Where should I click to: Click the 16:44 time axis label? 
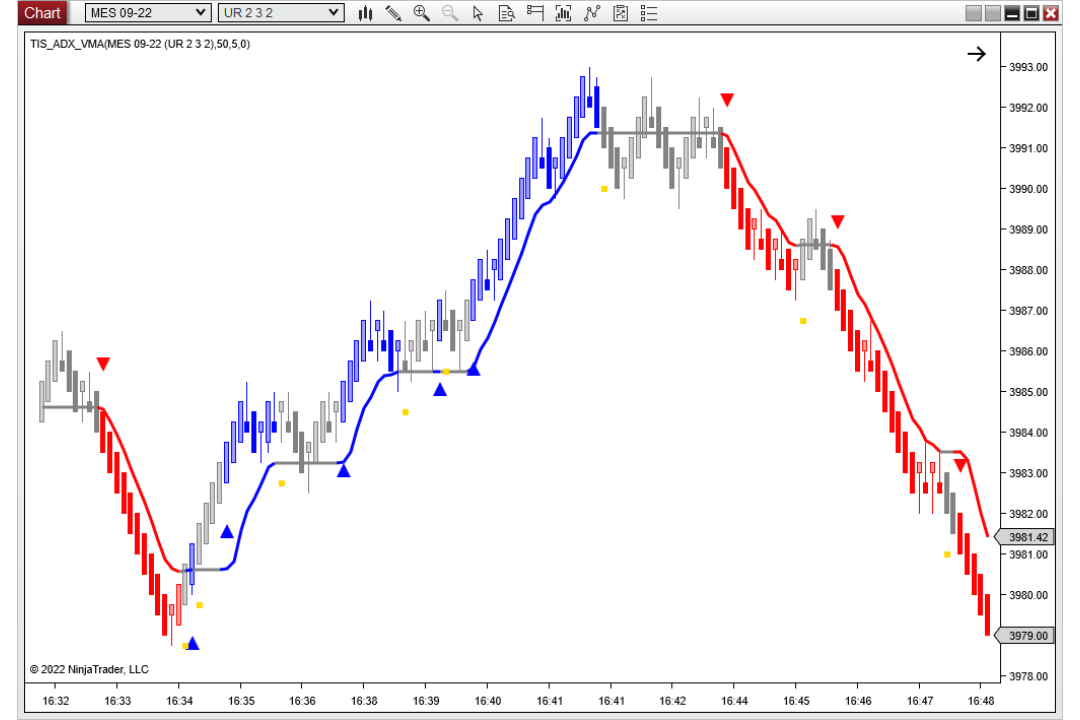(734, 701)
